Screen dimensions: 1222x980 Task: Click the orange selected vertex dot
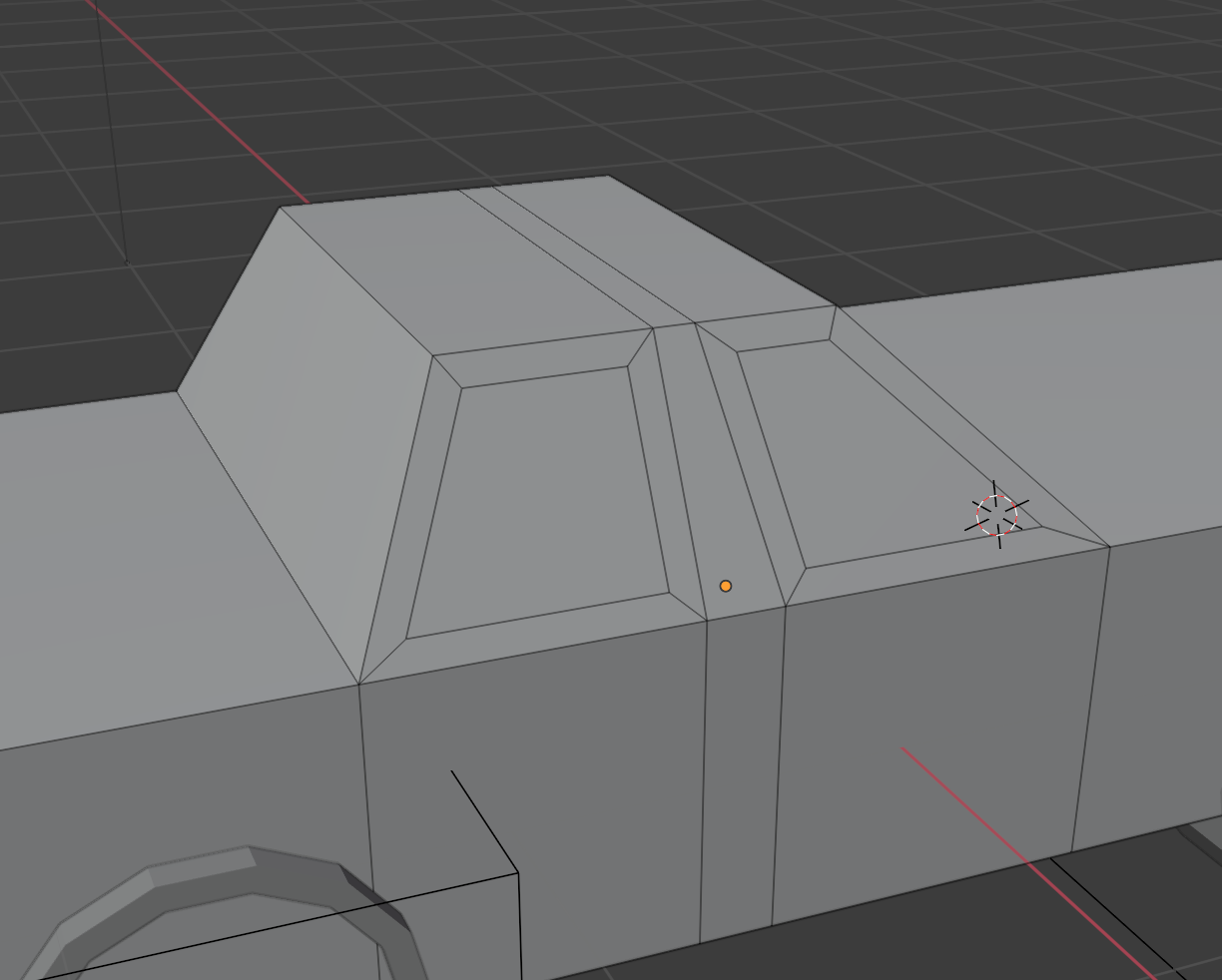726,586
